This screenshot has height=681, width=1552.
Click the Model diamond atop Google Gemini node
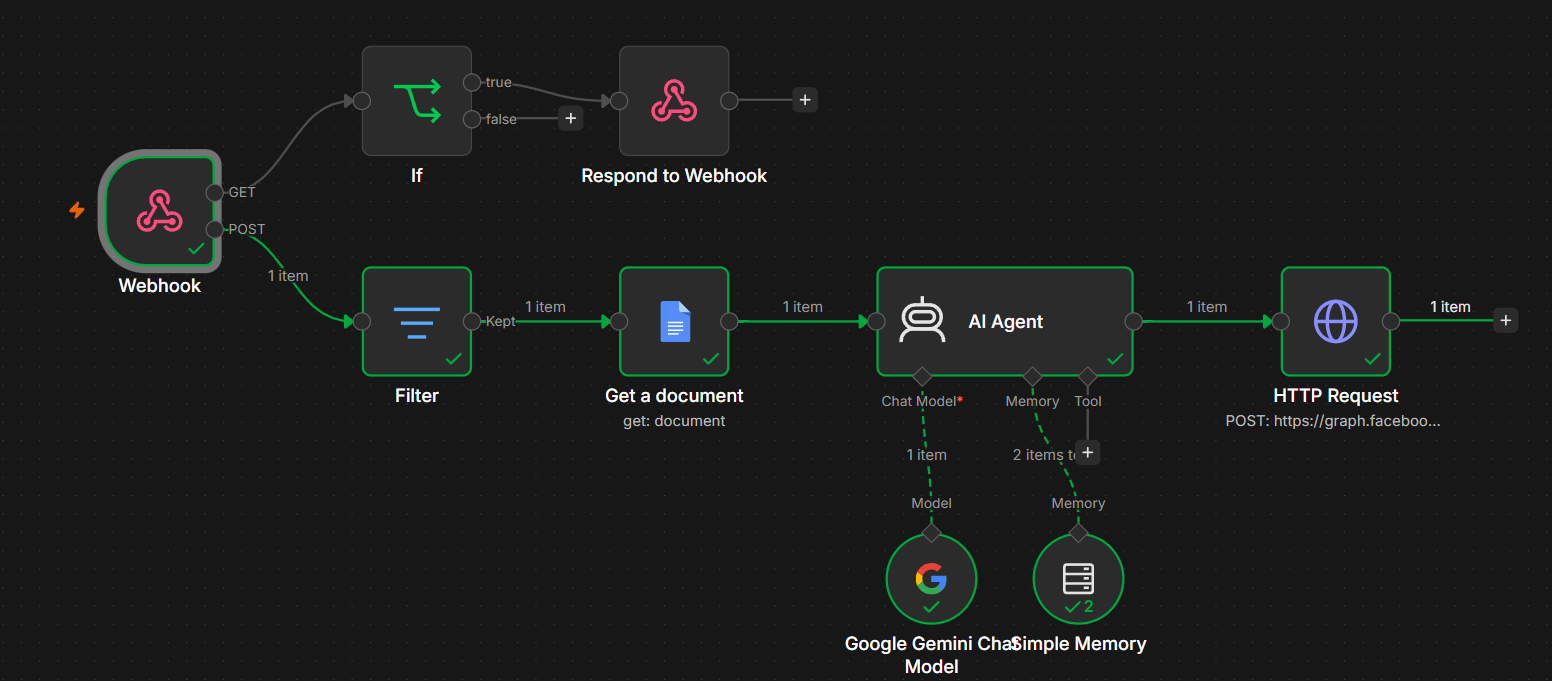931,532
